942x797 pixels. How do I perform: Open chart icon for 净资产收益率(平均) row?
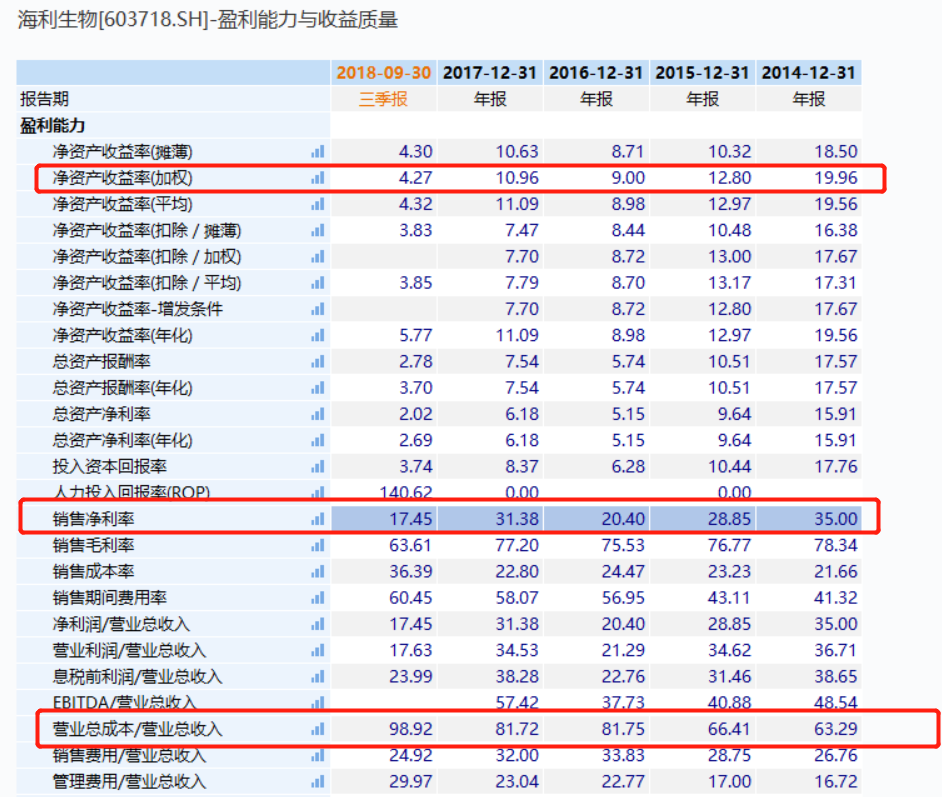tap(318, 204)
